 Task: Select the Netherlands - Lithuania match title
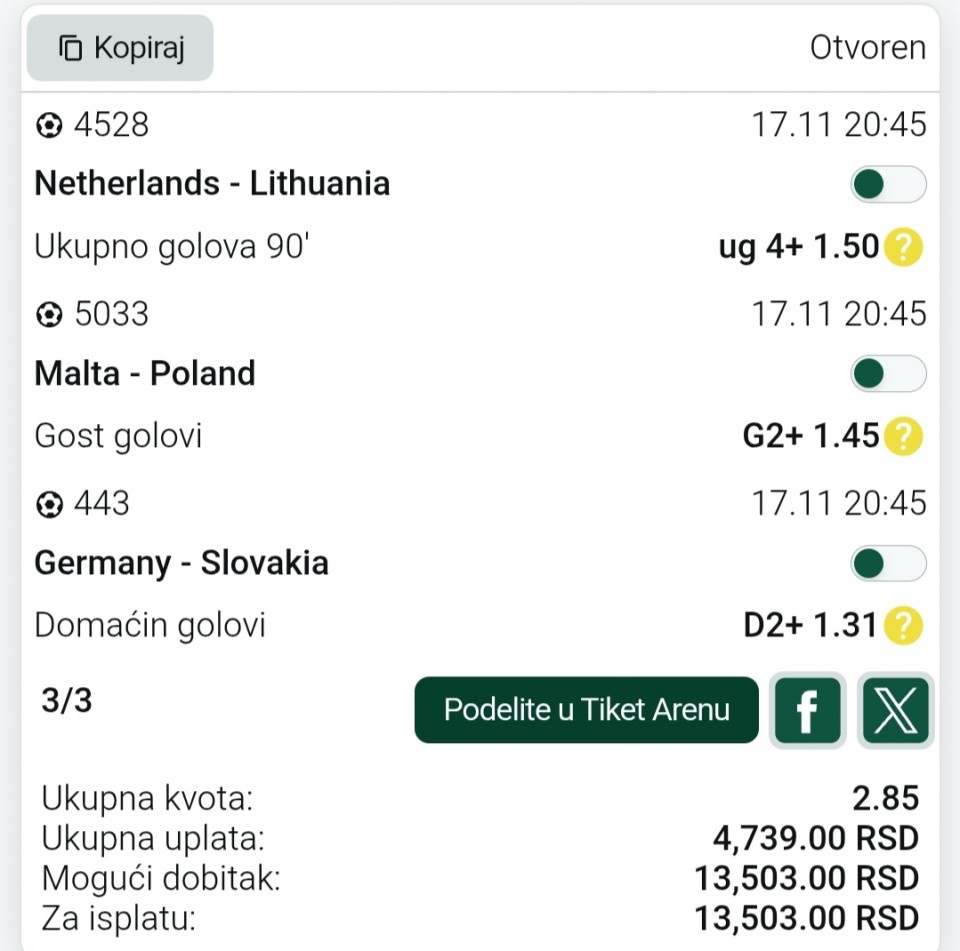(212, 184)
